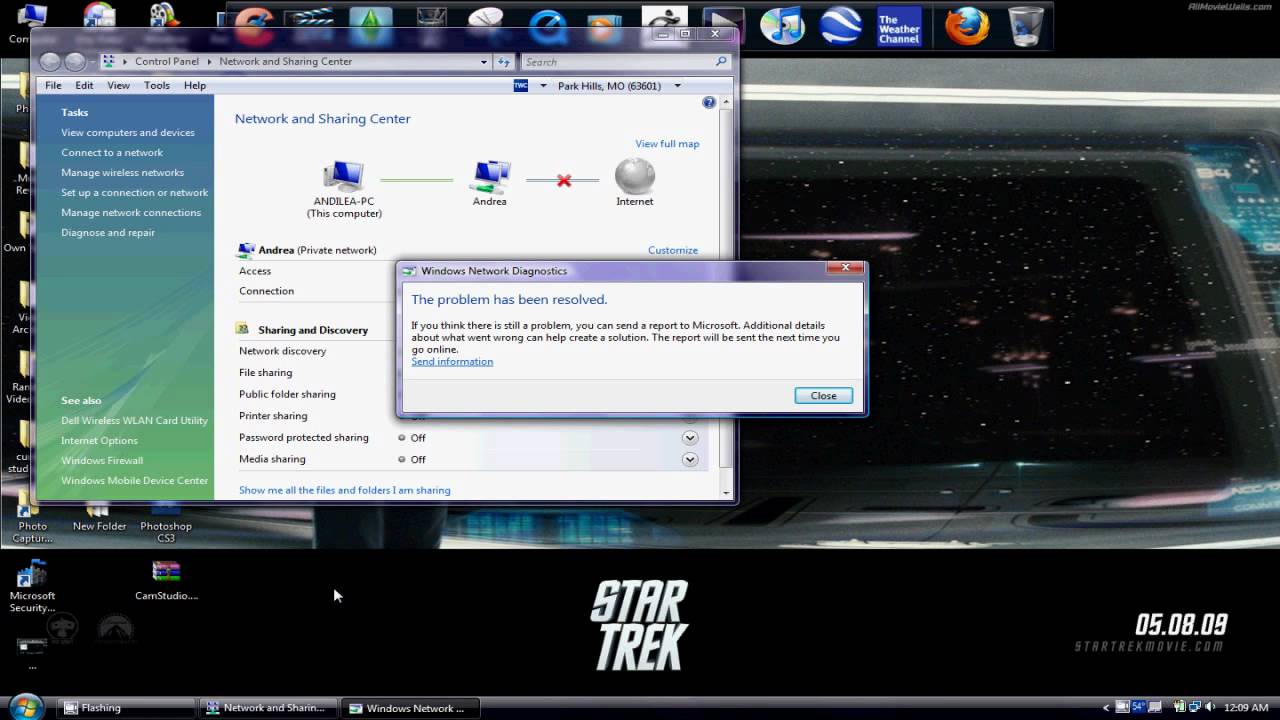Open the Help menu

(195, 86)
